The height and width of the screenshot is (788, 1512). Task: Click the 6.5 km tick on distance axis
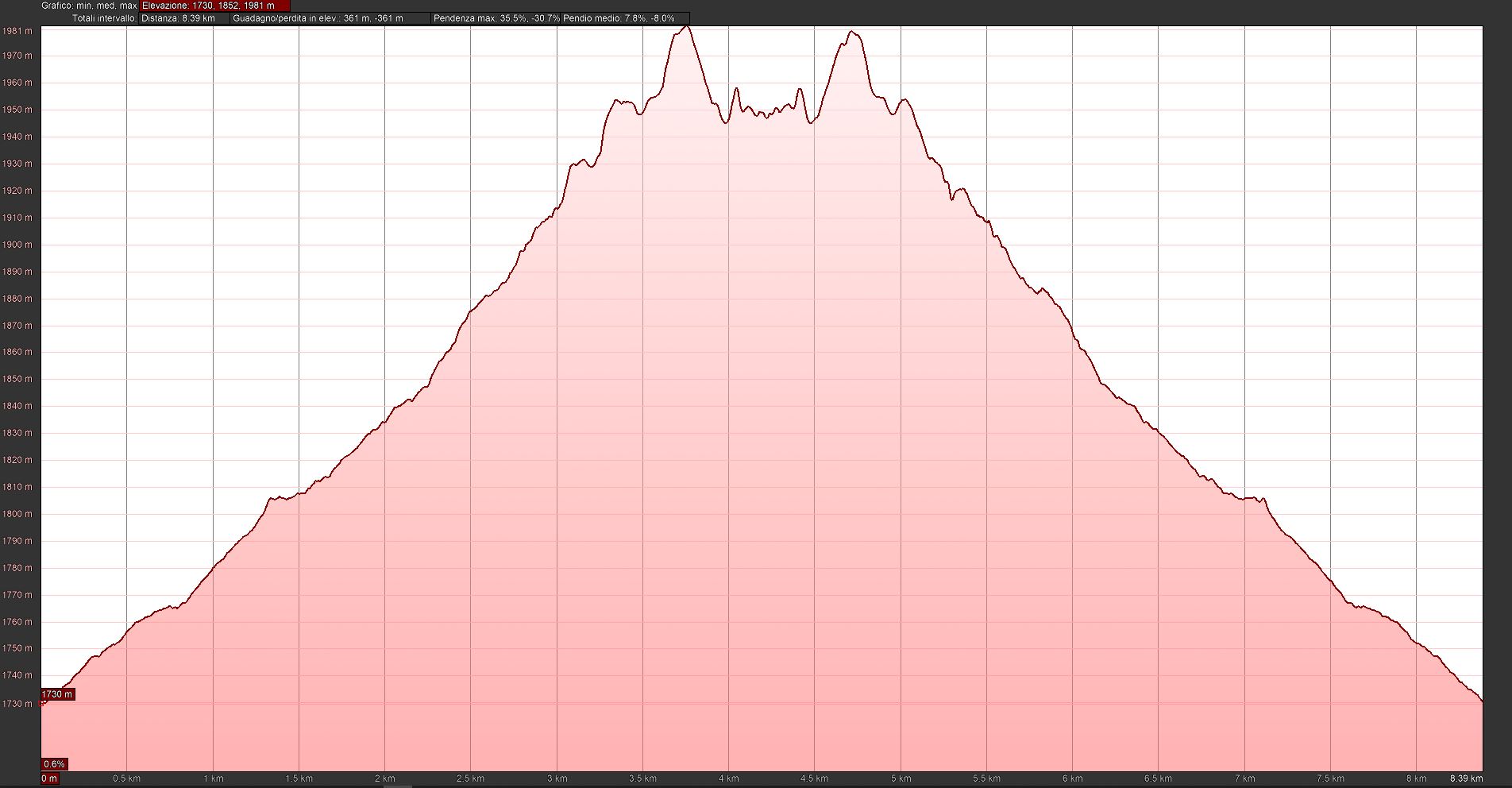point(1158,778)
